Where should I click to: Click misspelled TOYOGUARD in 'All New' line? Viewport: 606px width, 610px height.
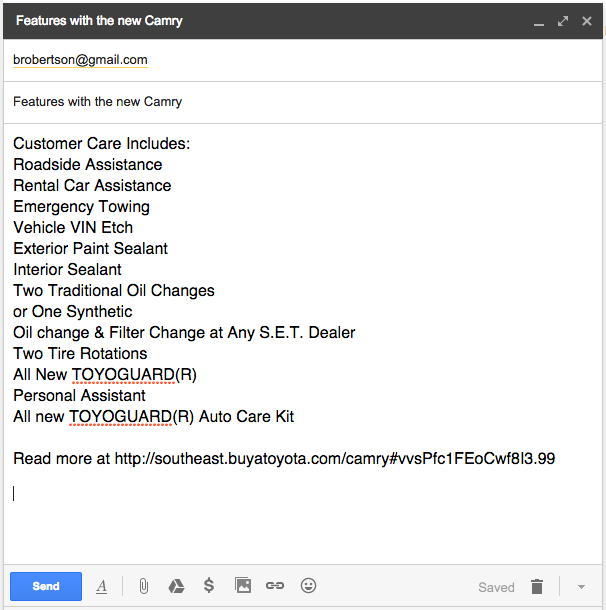pos(123,375)
